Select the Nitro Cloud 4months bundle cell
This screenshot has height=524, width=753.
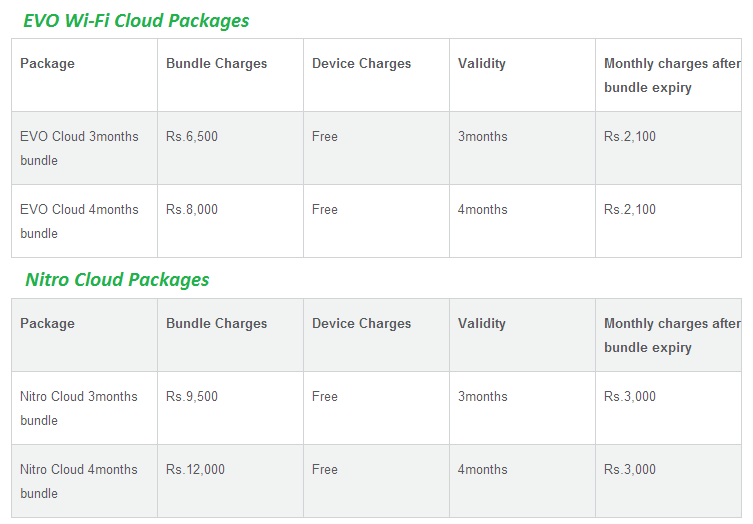point(85,481)
